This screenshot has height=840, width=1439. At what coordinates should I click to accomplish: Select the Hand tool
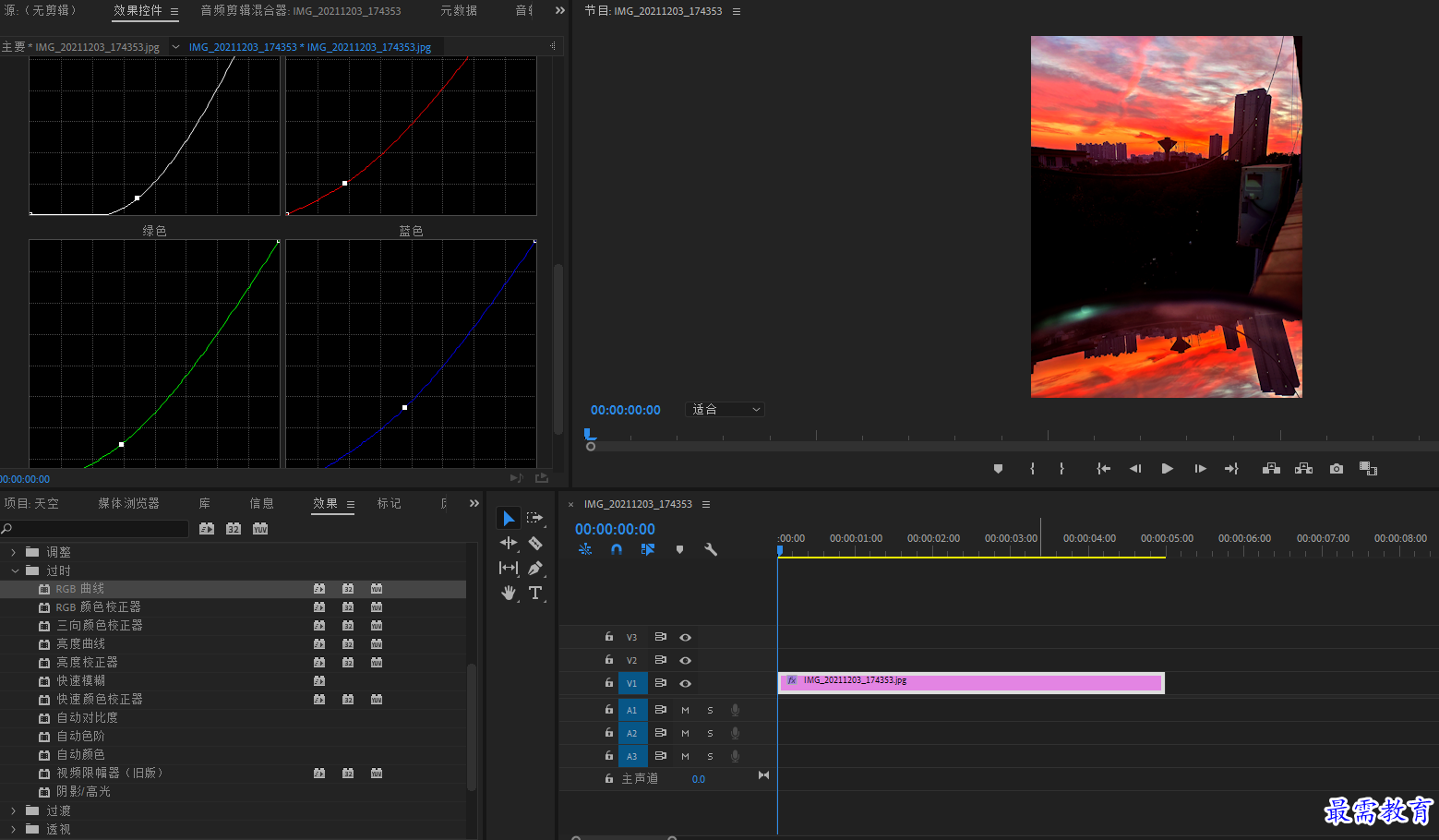pyautogui.click(x=509, y=593)
